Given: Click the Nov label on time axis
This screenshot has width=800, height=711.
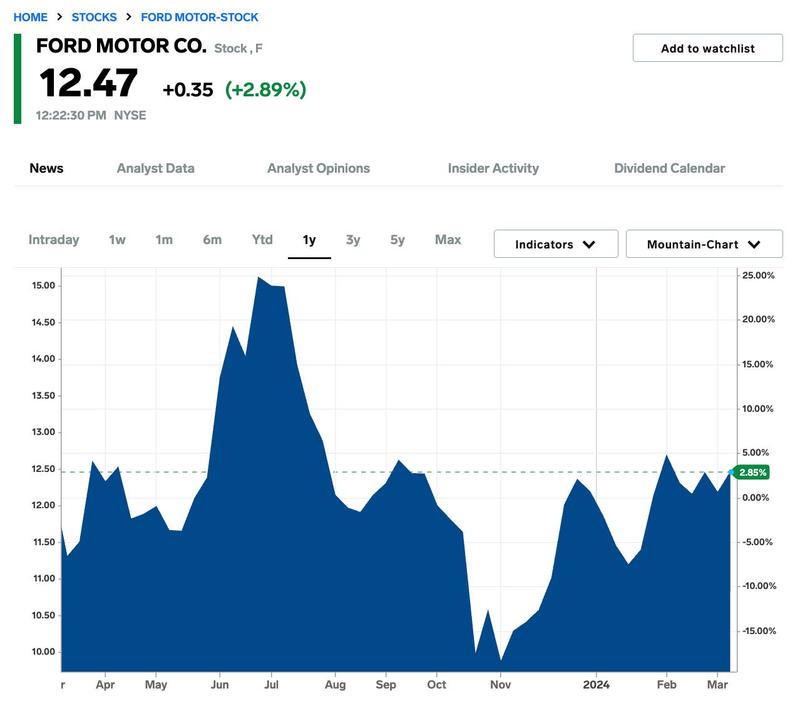Looking at the screenshot, I should click(x=501, y=684).
